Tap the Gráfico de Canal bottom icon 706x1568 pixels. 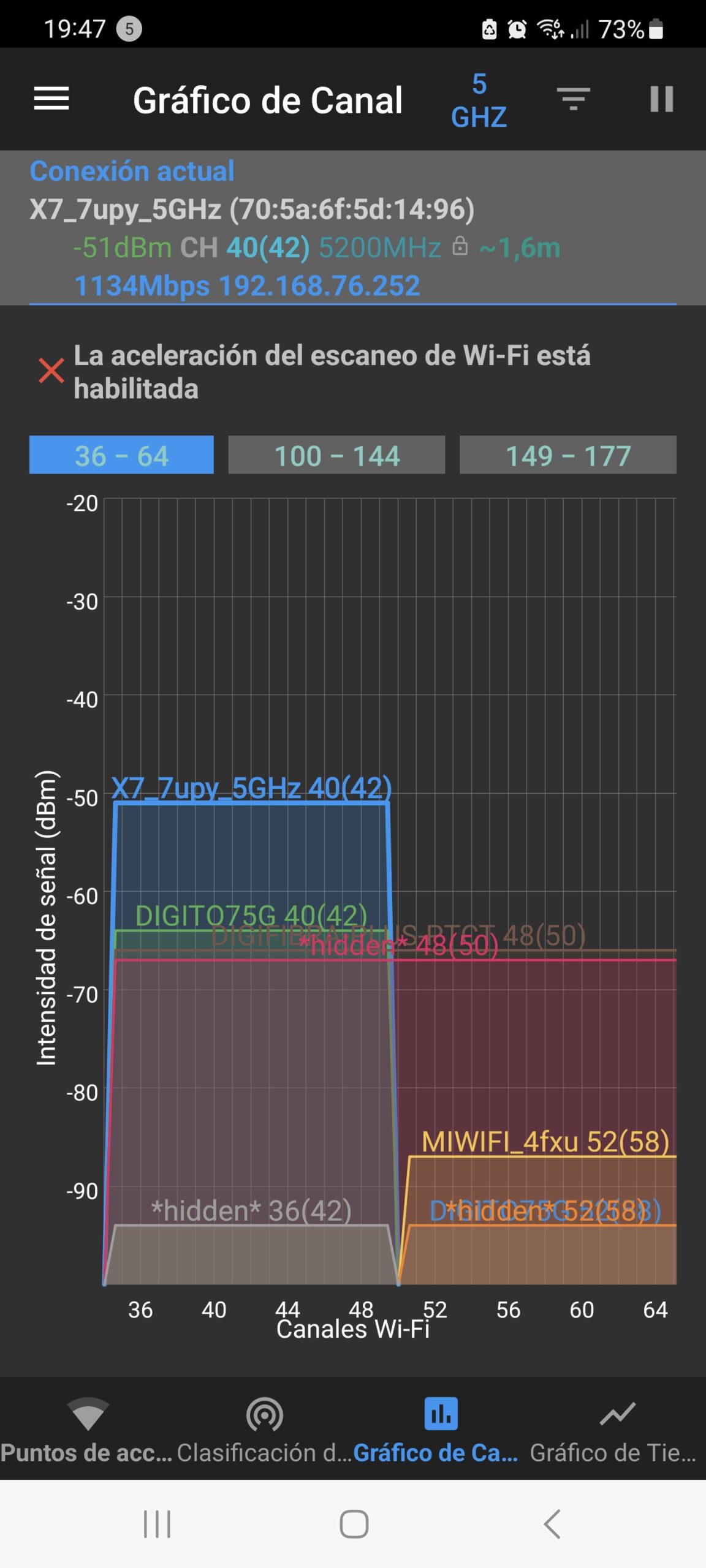pyautogui.click(x=441, y=1414)
